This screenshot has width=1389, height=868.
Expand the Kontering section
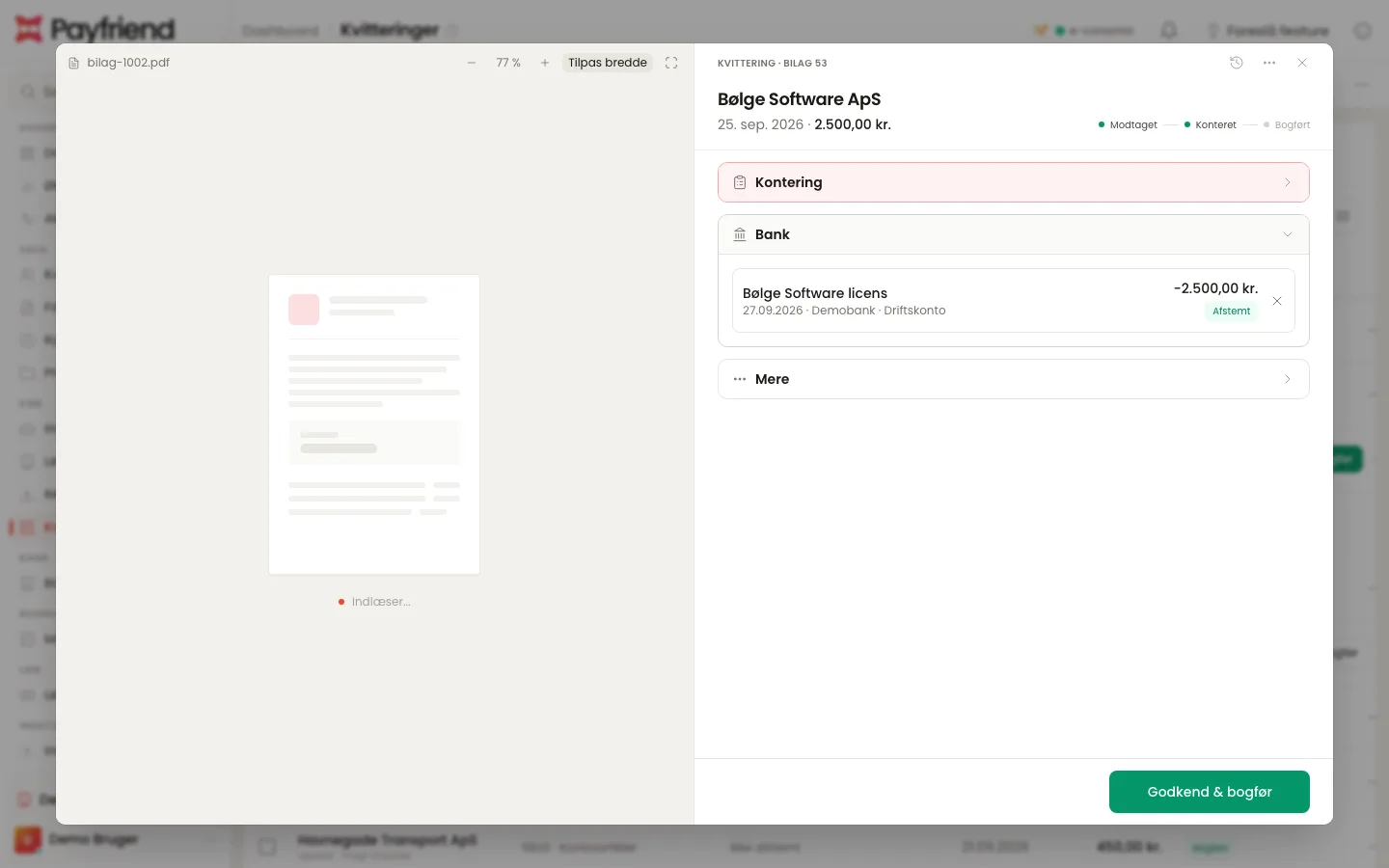pos(1014,182)
